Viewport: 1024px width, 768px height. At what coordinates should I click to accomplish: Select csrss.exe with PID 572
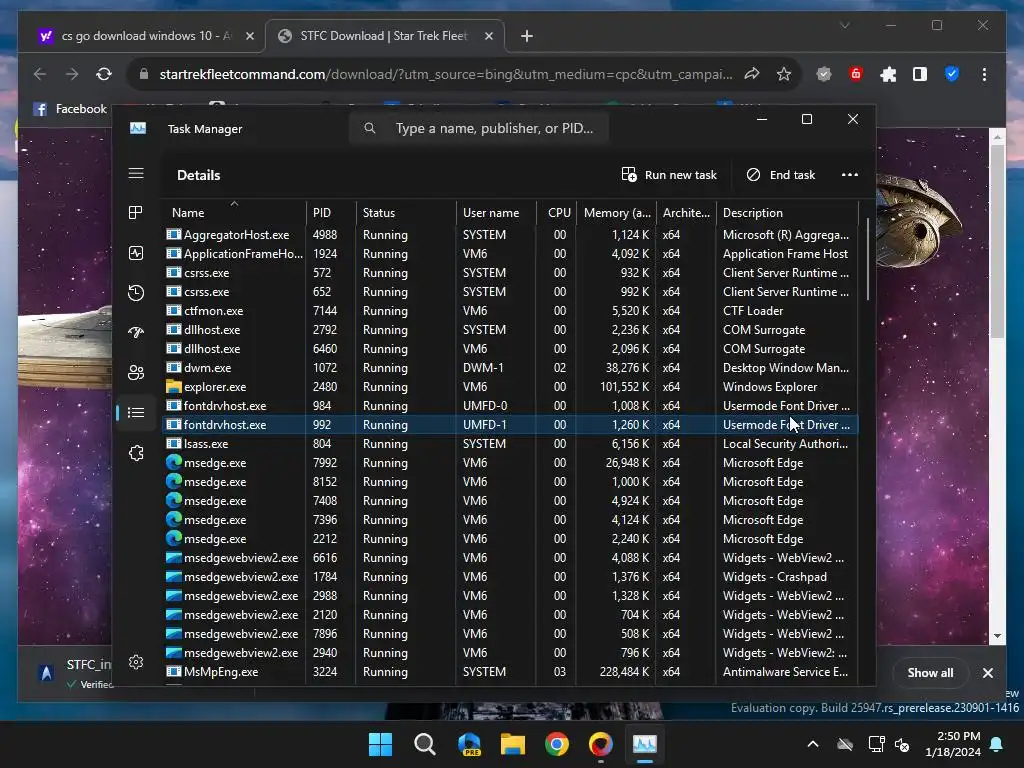click(510, 272)
